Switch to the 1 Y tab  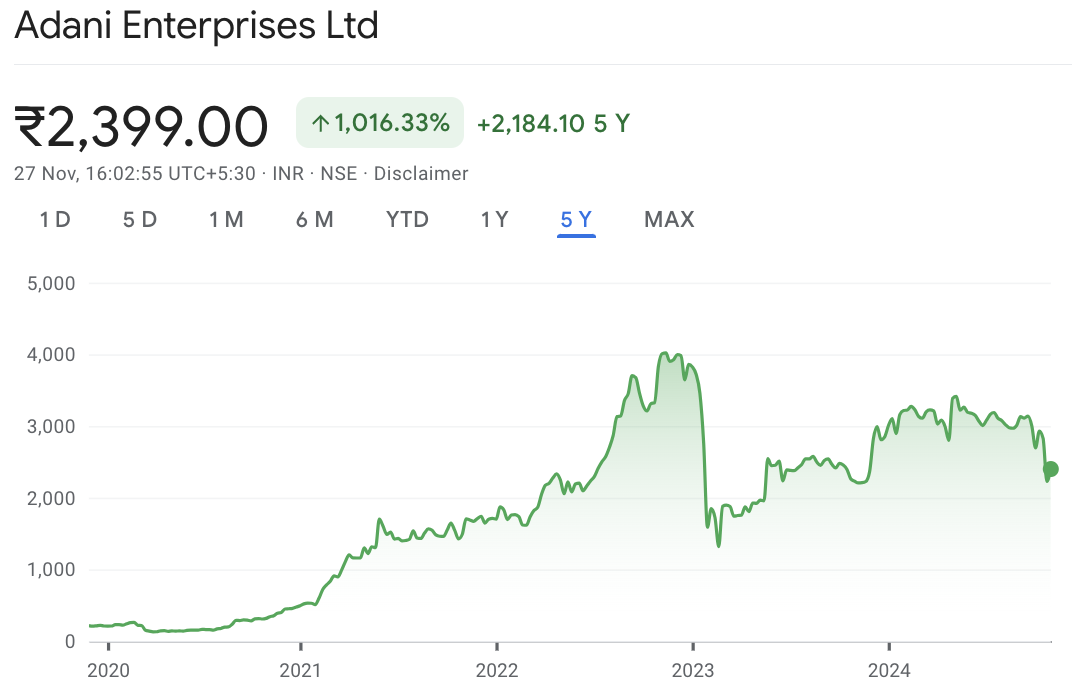(494, 220)
